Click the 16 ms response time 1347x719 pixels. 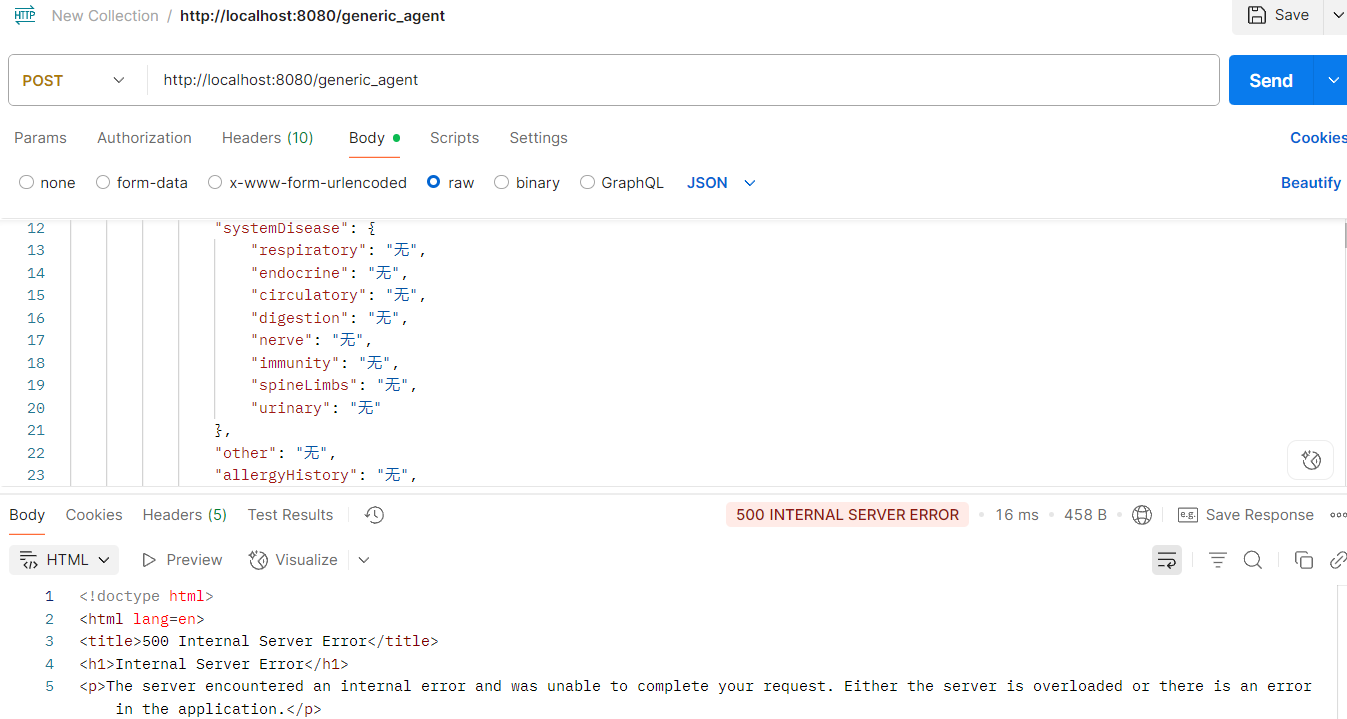pyautogui.click(x=1017, y=515)
